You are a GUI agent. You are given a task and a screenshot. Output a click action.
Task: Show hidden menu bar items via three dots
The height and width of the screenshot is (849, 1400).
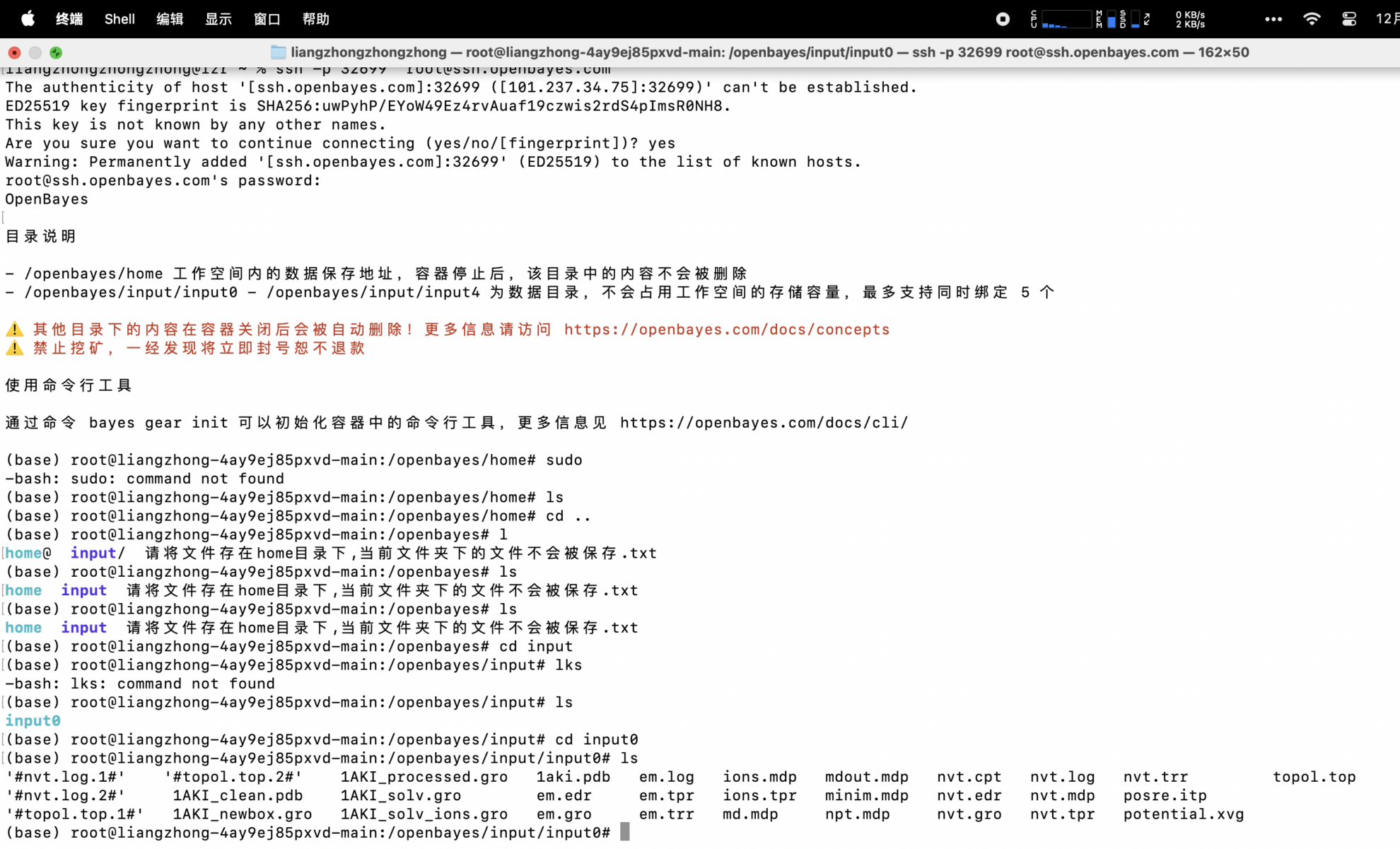point(1273,19)
